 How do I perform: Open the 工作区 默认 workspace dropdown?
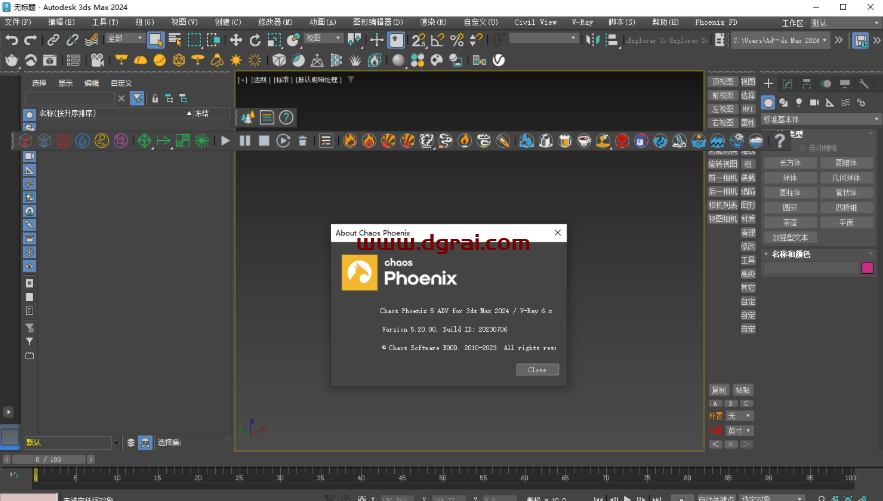click(845, 23)
